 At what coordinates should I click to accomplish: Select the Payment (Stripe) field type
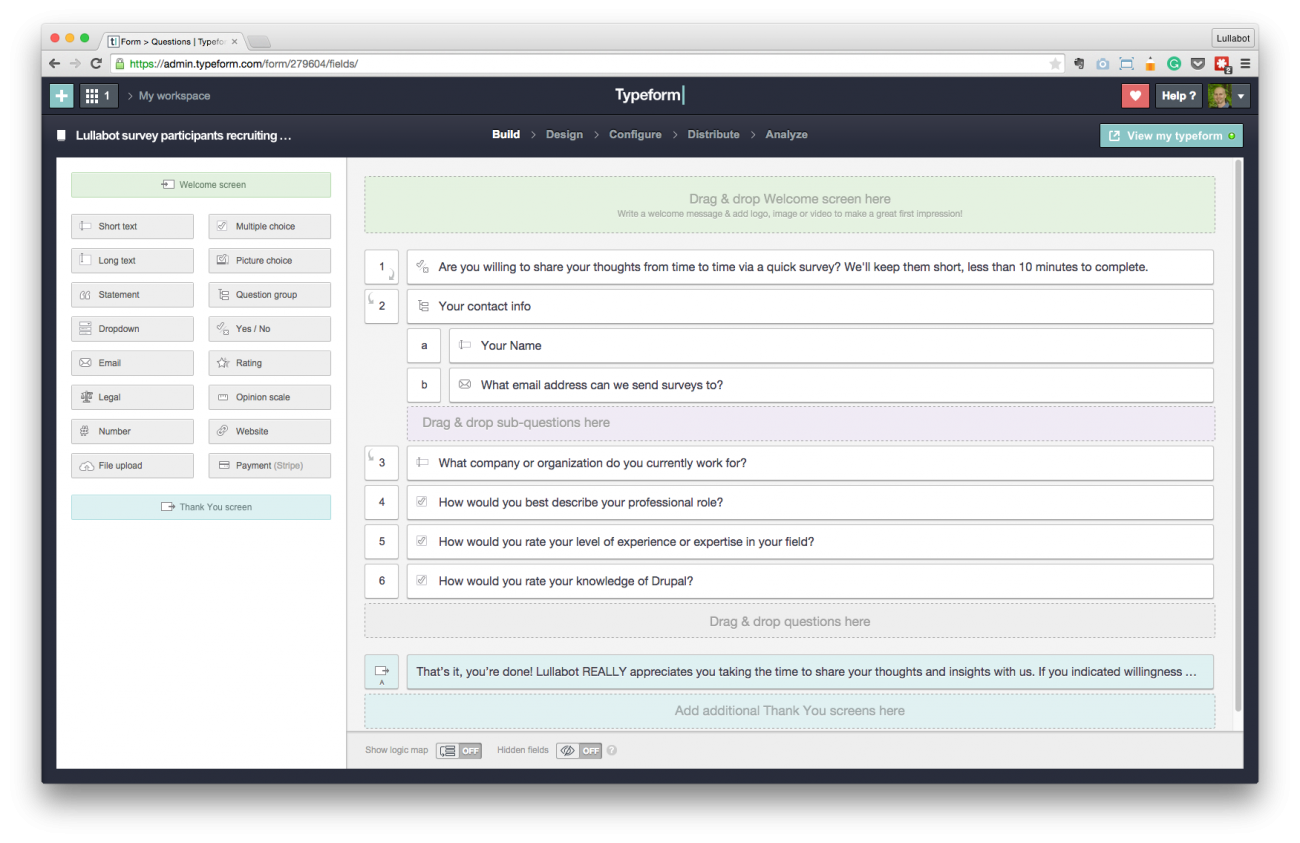(270, 465)
